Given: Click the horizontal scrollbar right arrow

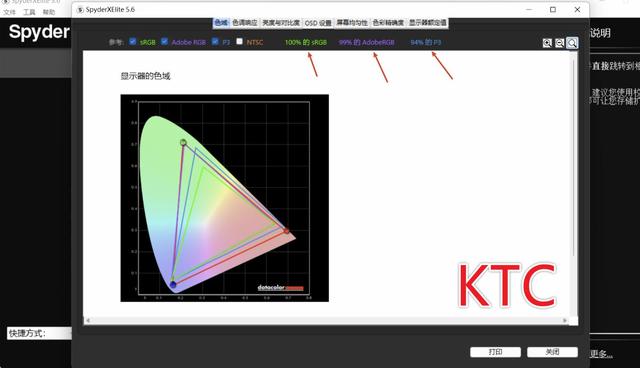Looking at the screenshot, I should pyautogui.click(x=565, y=321).
